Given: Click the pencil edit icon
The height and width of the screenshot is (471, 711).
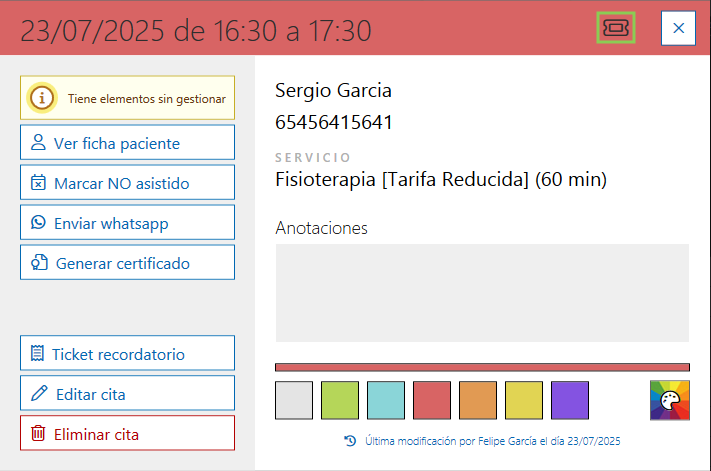Looking at the screenshot, I should [40, 394].
